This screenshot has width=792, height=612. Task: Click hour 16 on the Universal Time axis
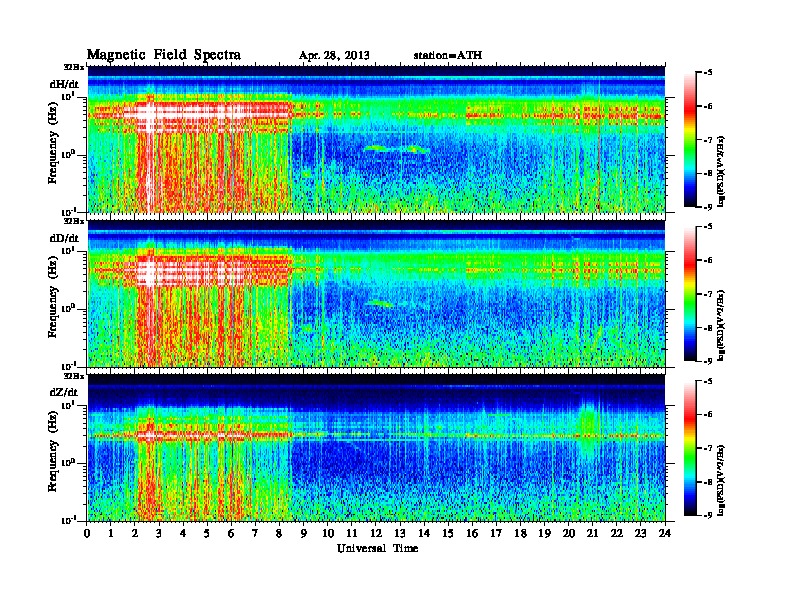[x=472, y=533]
